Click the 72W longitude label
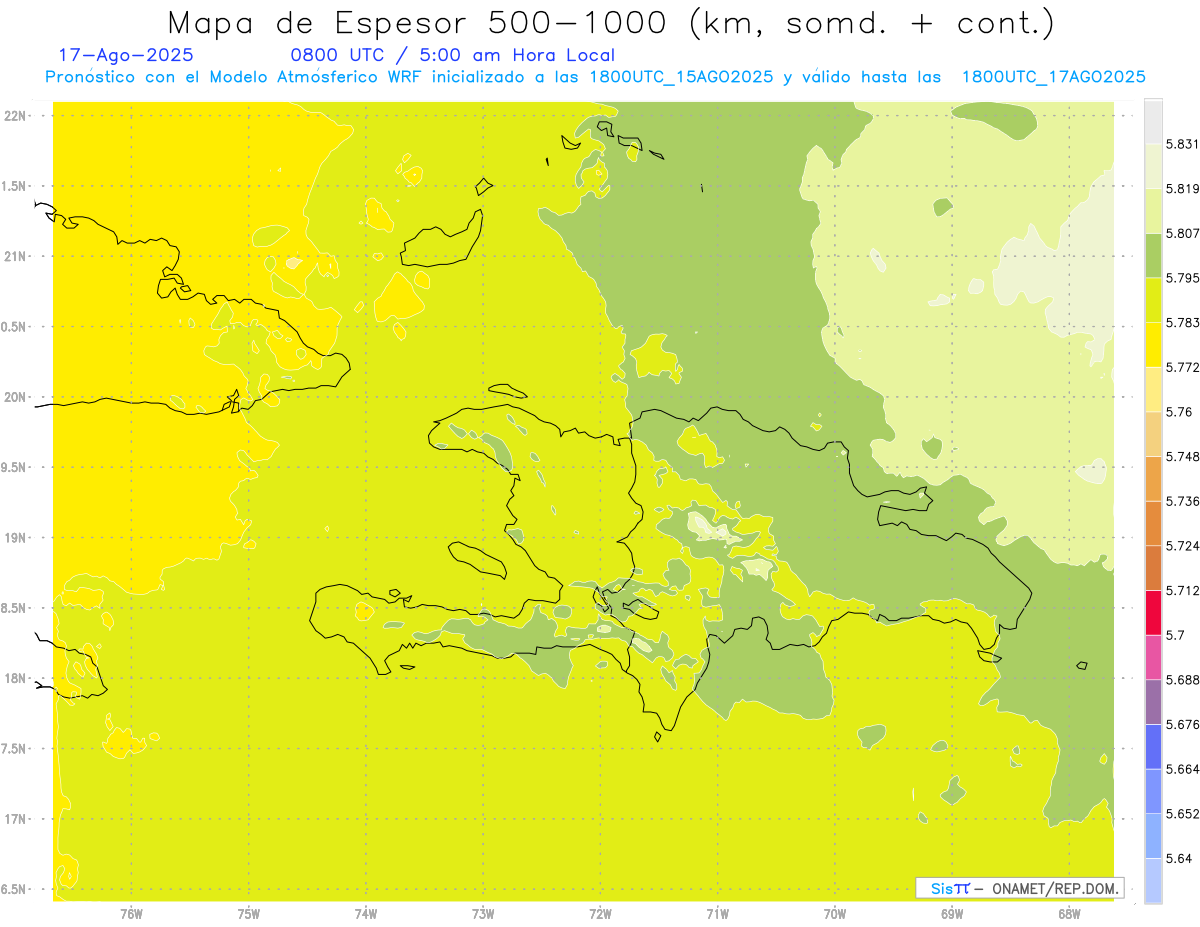The image size is (1200, 927). pos(600,914)
